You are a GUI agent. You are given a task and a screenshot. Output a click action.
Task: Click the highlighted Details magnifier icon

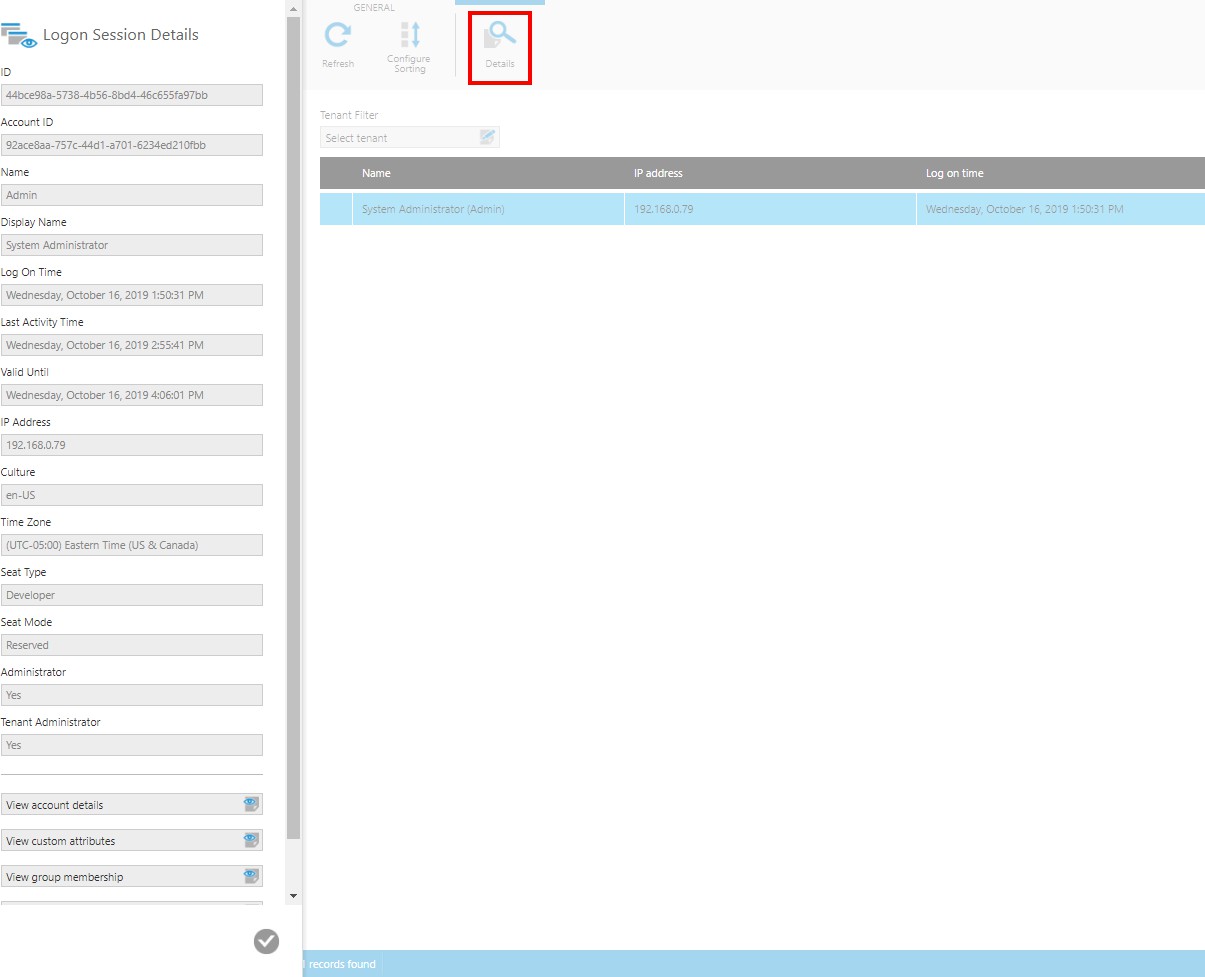[499, 36]
